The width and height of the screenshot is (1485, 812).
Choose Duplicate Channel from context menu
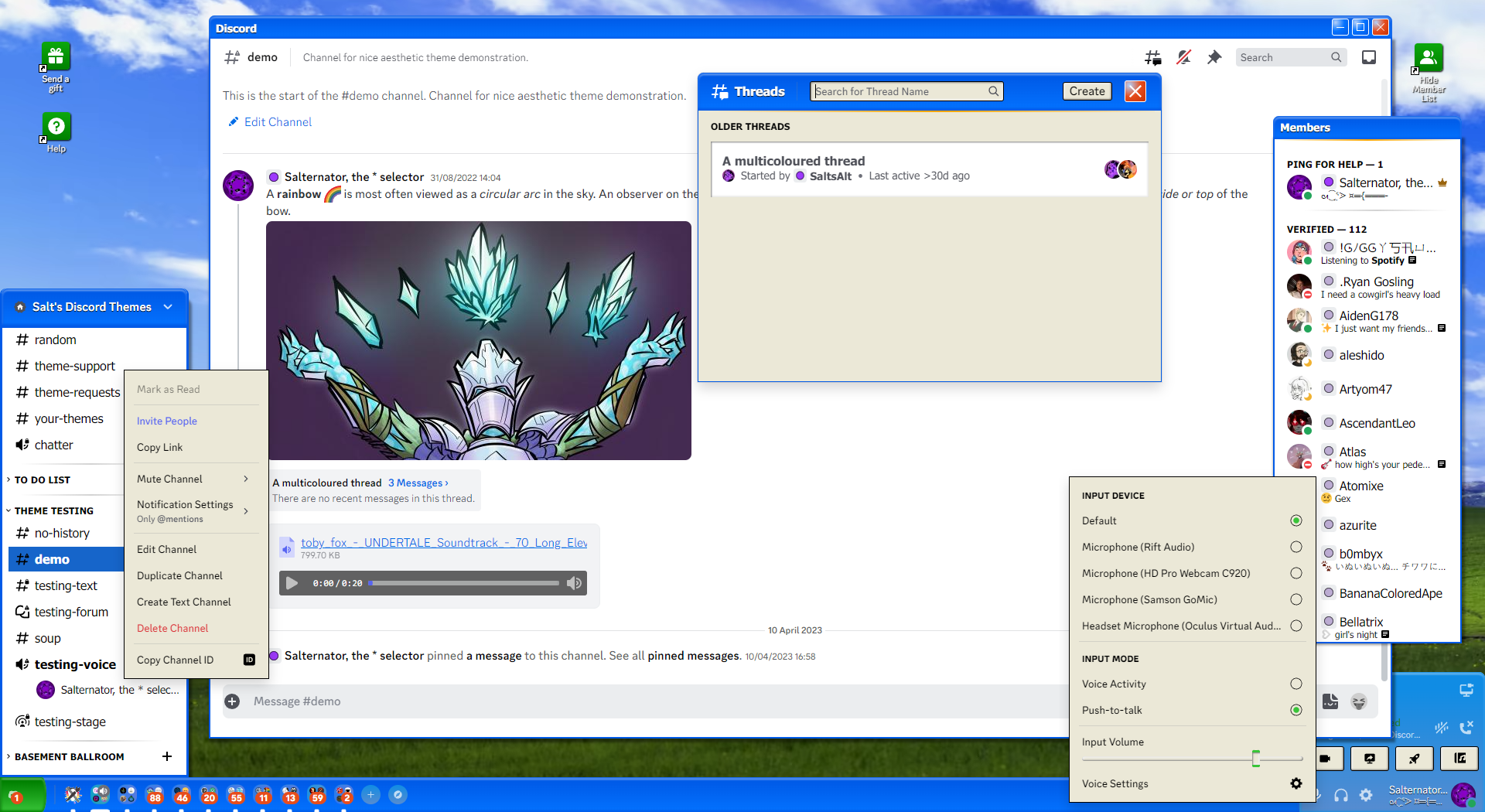193,575
